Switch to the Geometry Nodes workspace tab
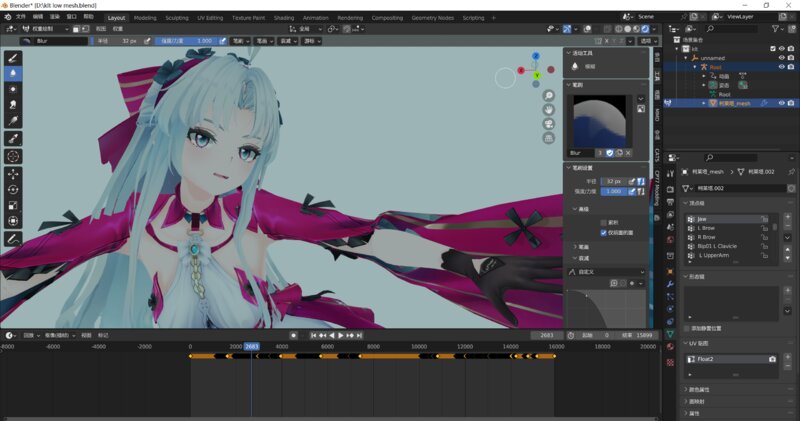 tap(433, 18)
